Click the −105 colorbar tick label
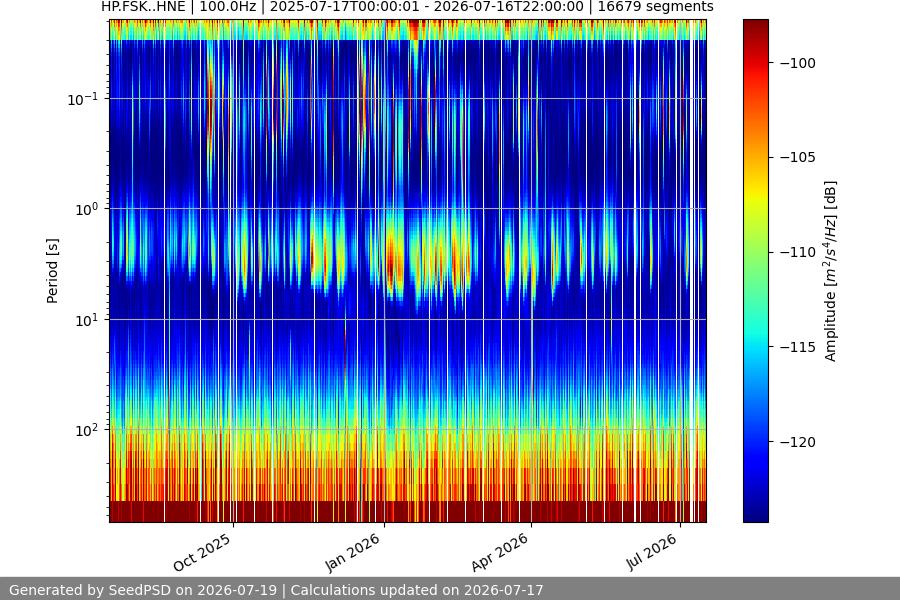The image size is (900, 600). 798,157
